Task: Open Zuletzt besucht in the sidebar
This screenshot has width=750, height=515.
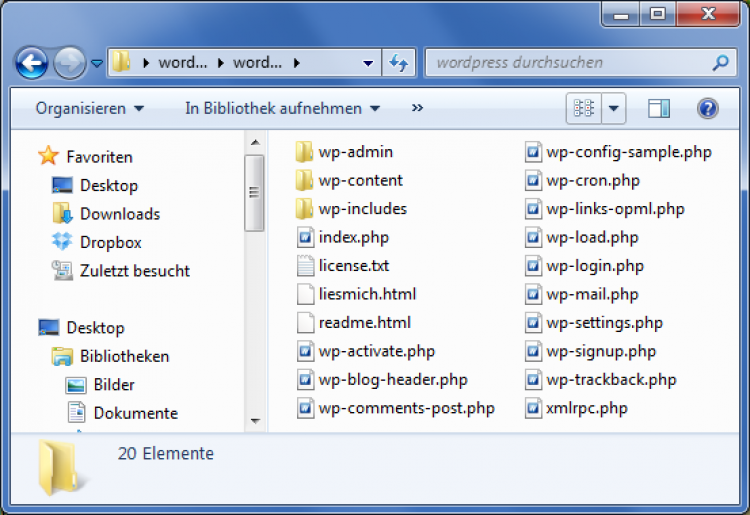Action: tap(134, 271)
